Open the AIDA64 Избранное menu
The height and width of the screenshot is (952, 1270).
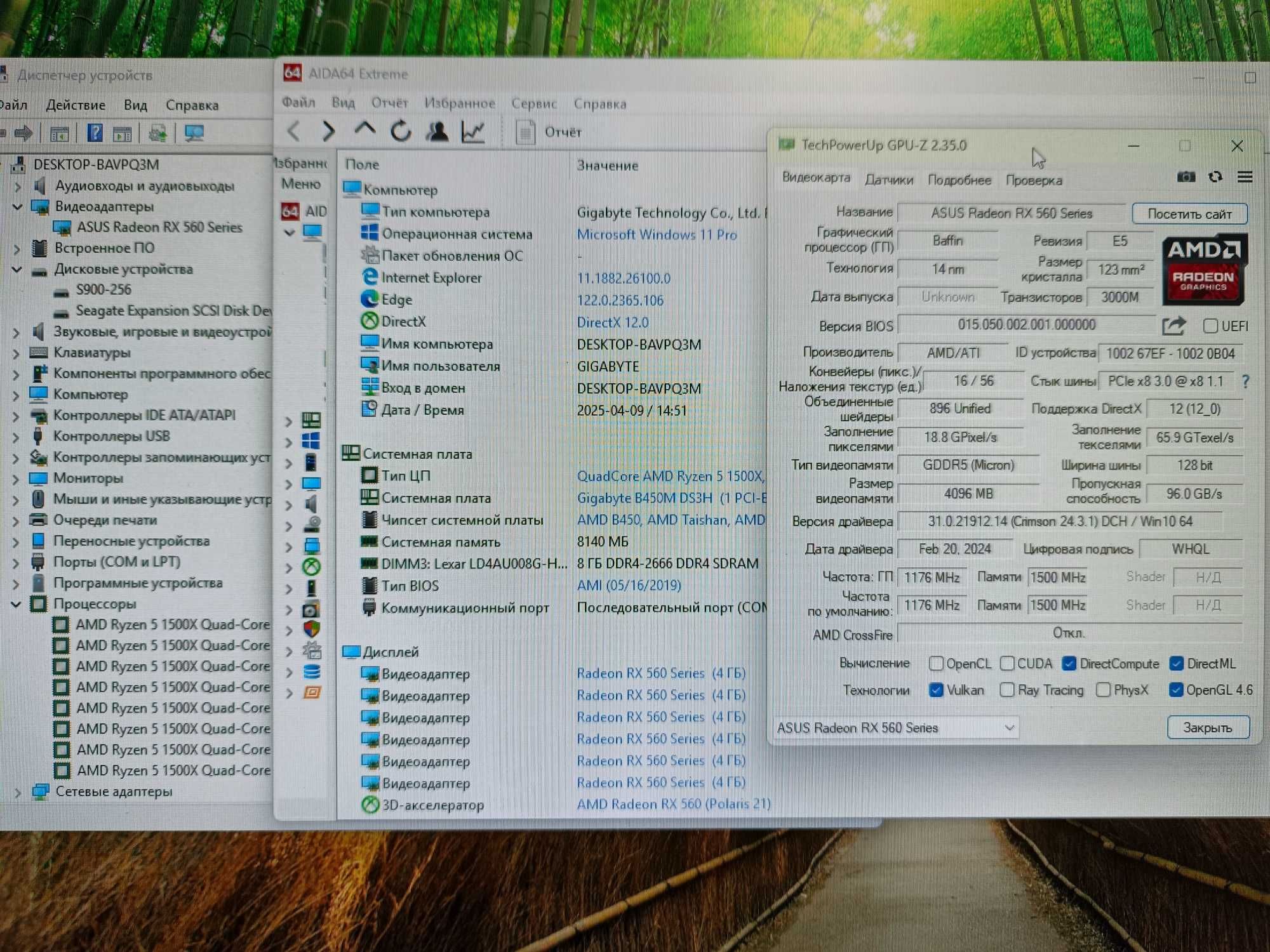pyautogui.click(x=459, y=103)
